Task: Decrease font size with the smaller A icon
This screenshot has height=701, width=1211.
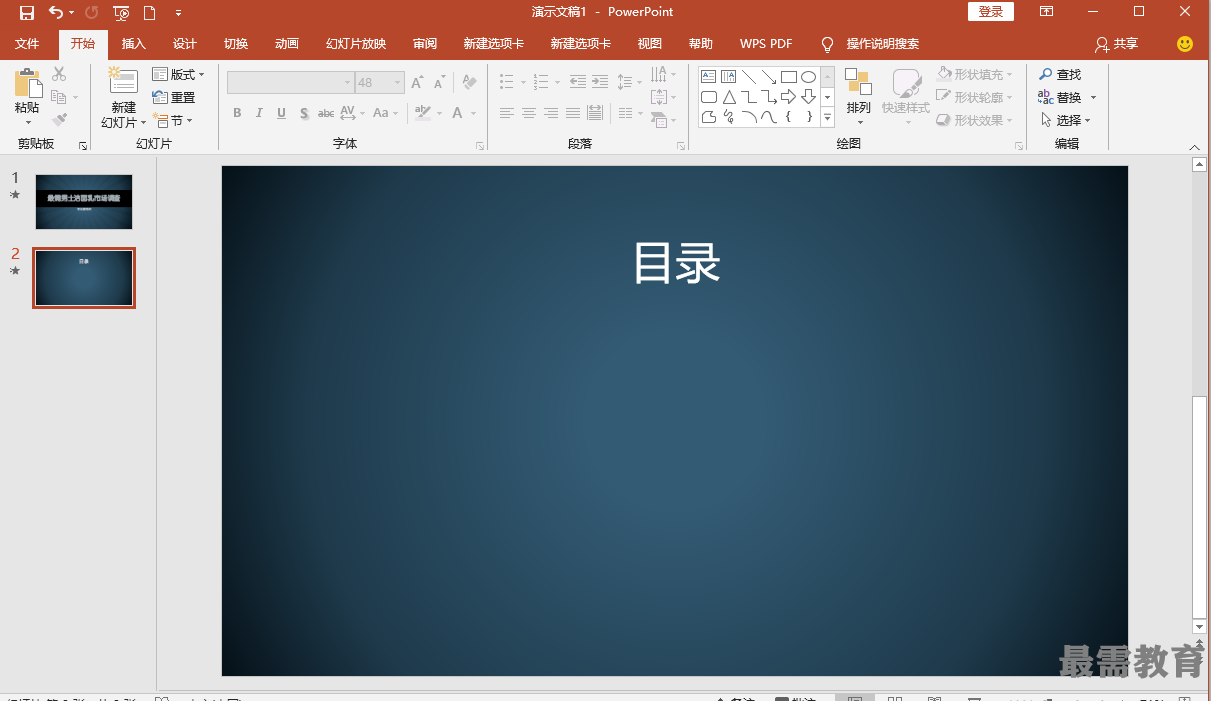Action: coord(439,82)
